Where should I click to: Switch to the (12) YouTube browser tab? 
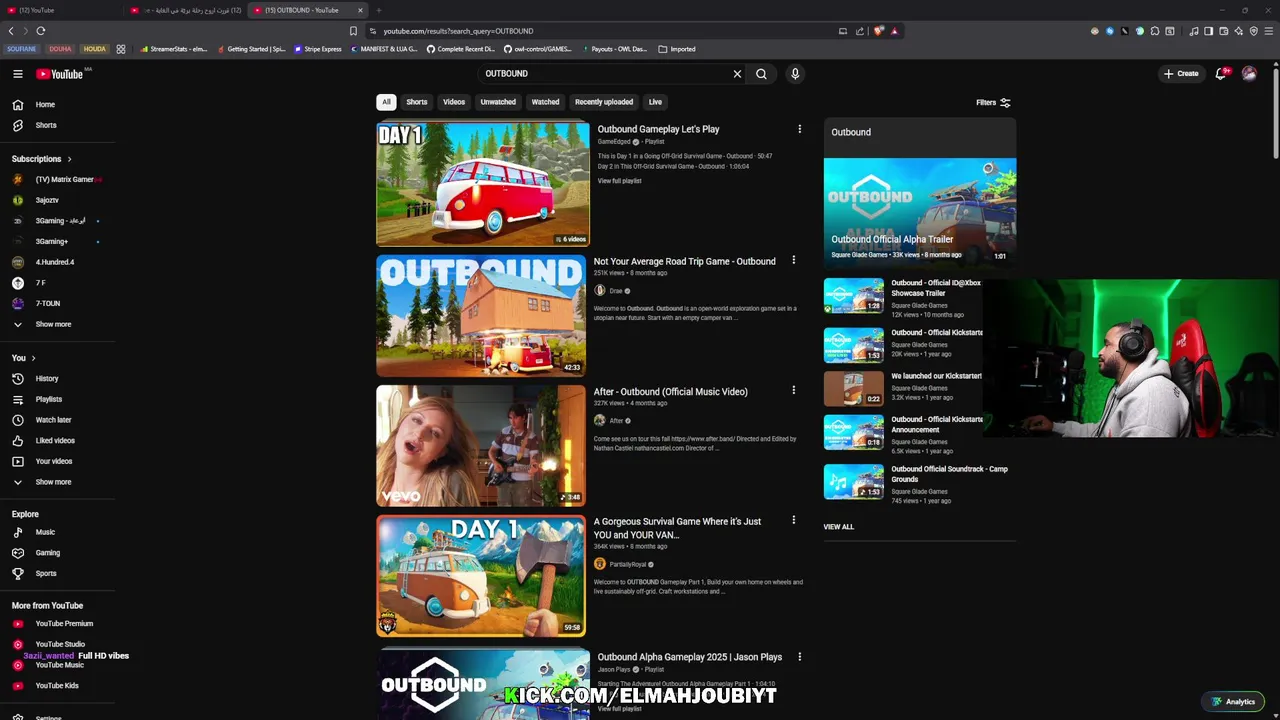pos(60,10)
